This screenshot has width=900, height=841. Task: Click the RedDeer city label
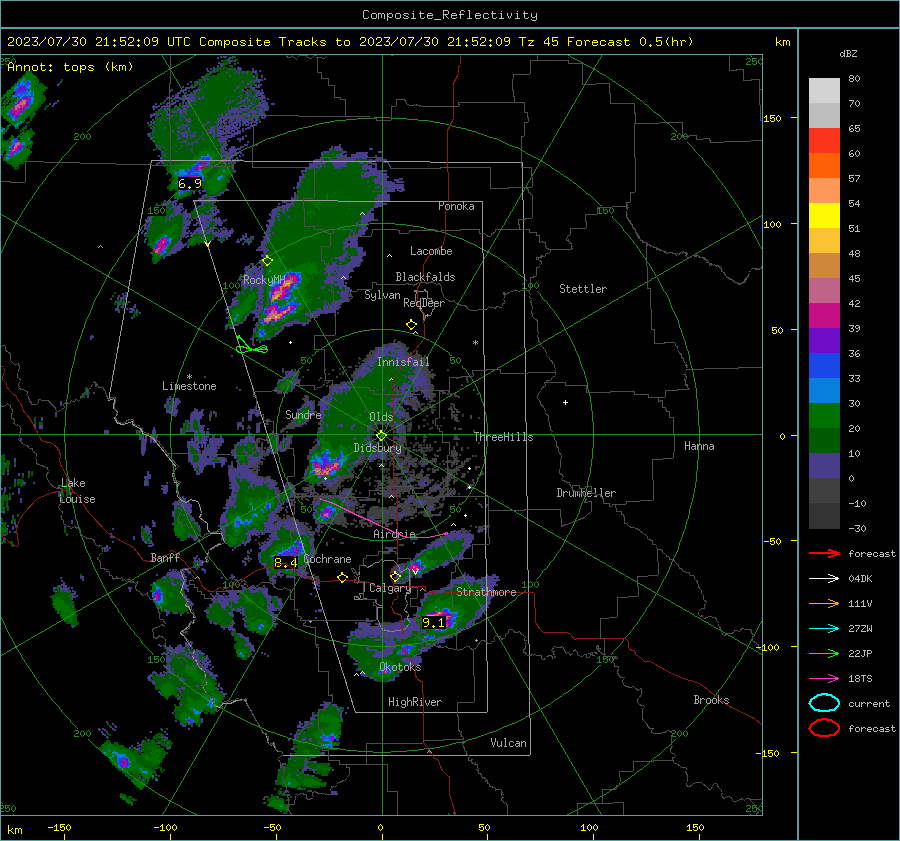coord(424,303)
